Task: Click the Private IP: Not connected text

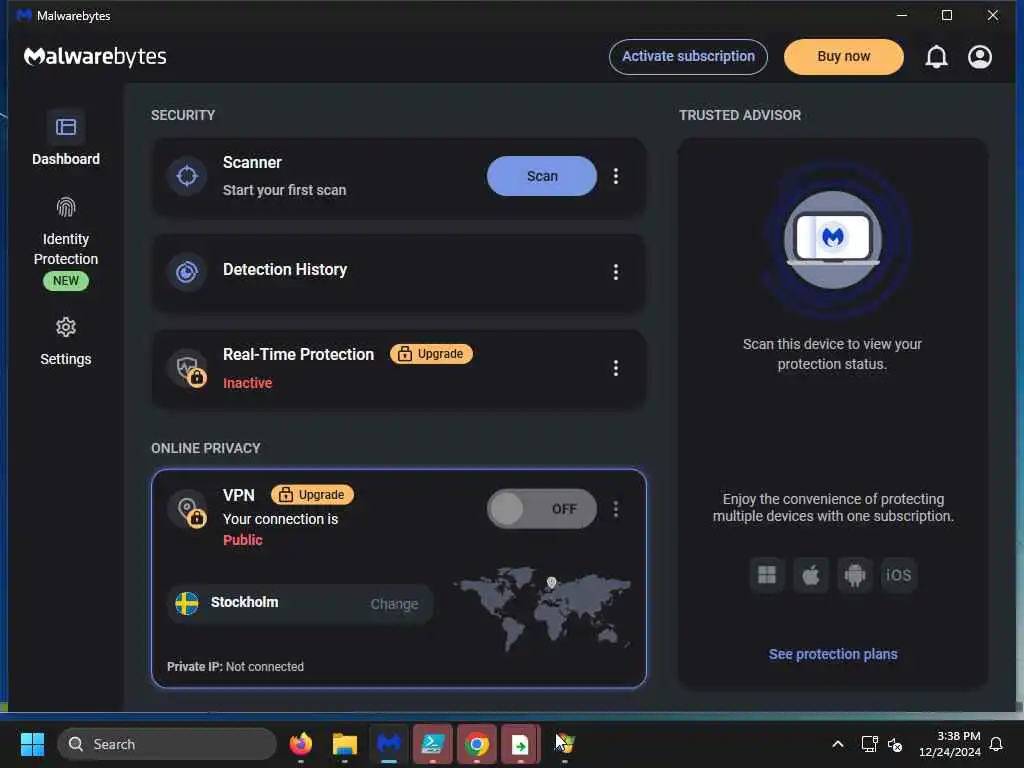Action: pyautogui.click(x=235, y=667)
